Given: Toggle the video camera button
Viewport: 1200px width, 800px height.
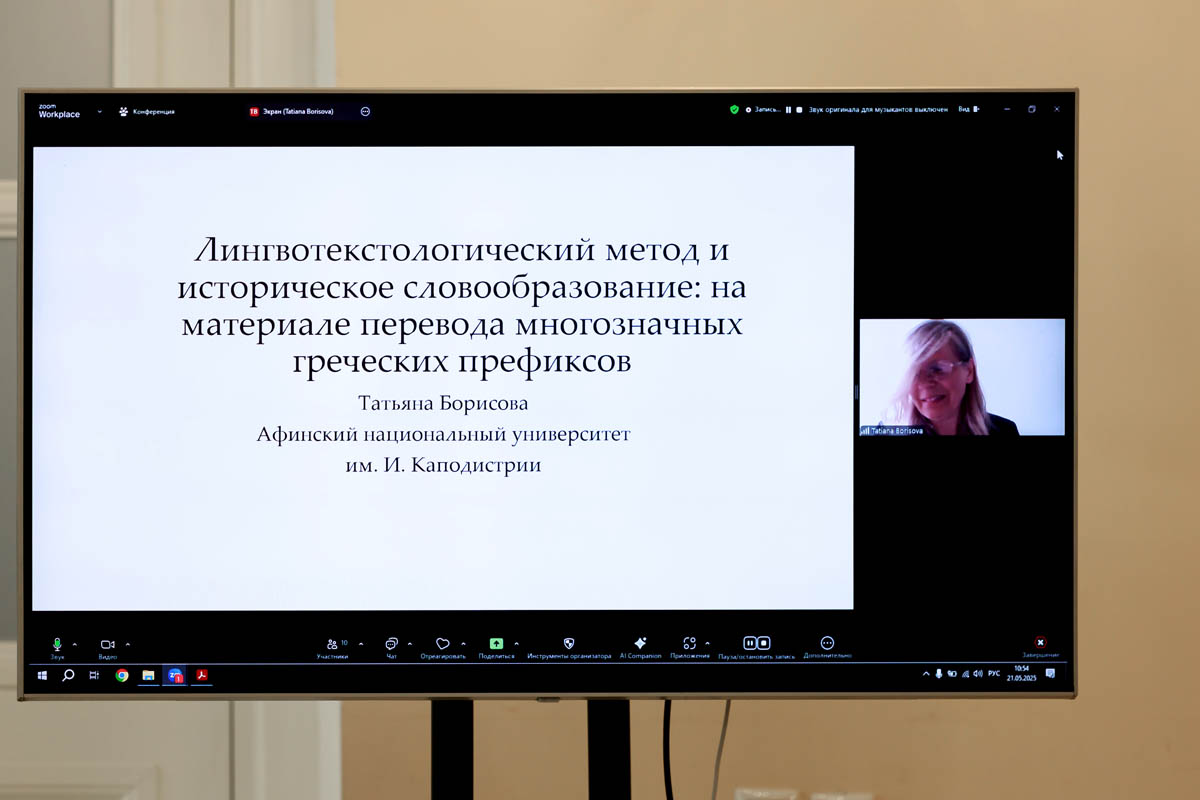Looking at the screenshot, I should (107, 645).
